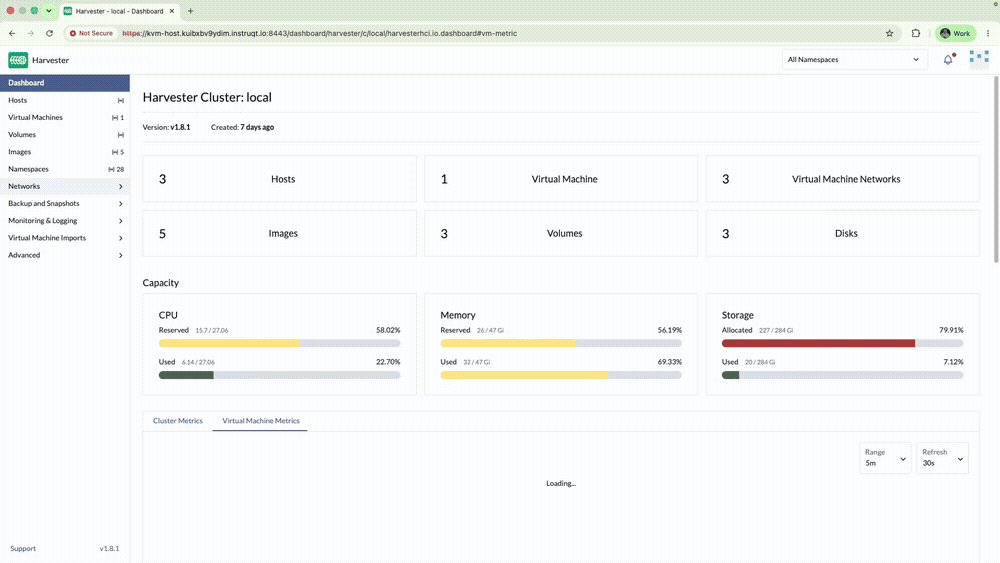Screen dimensions: 1000x563
Task: Close the Harvester Dashboard browser tab
Action: [172, 11]
